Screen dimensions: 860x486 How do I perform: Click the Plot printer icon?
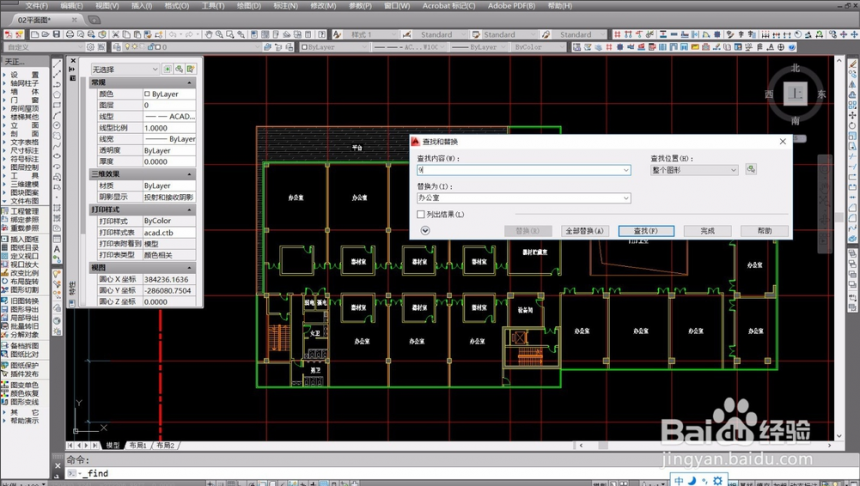click(70, 34)
